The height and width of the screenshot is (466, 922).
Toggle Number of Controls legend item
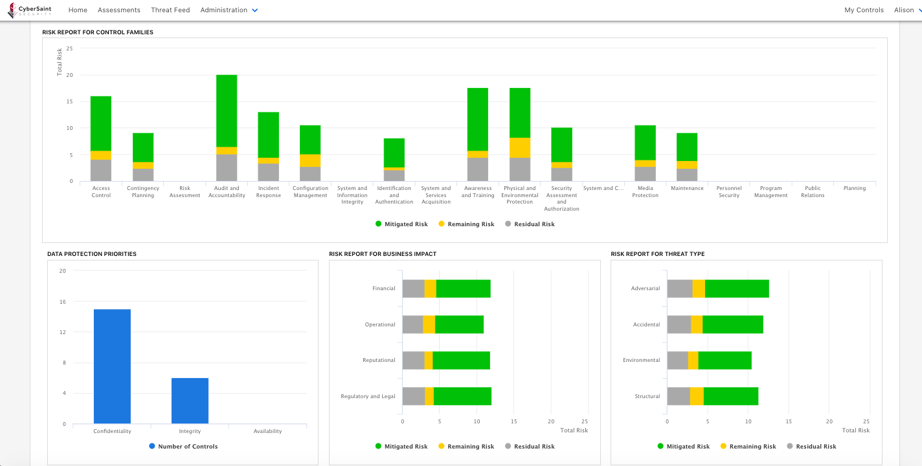click(x=183, y=446)
